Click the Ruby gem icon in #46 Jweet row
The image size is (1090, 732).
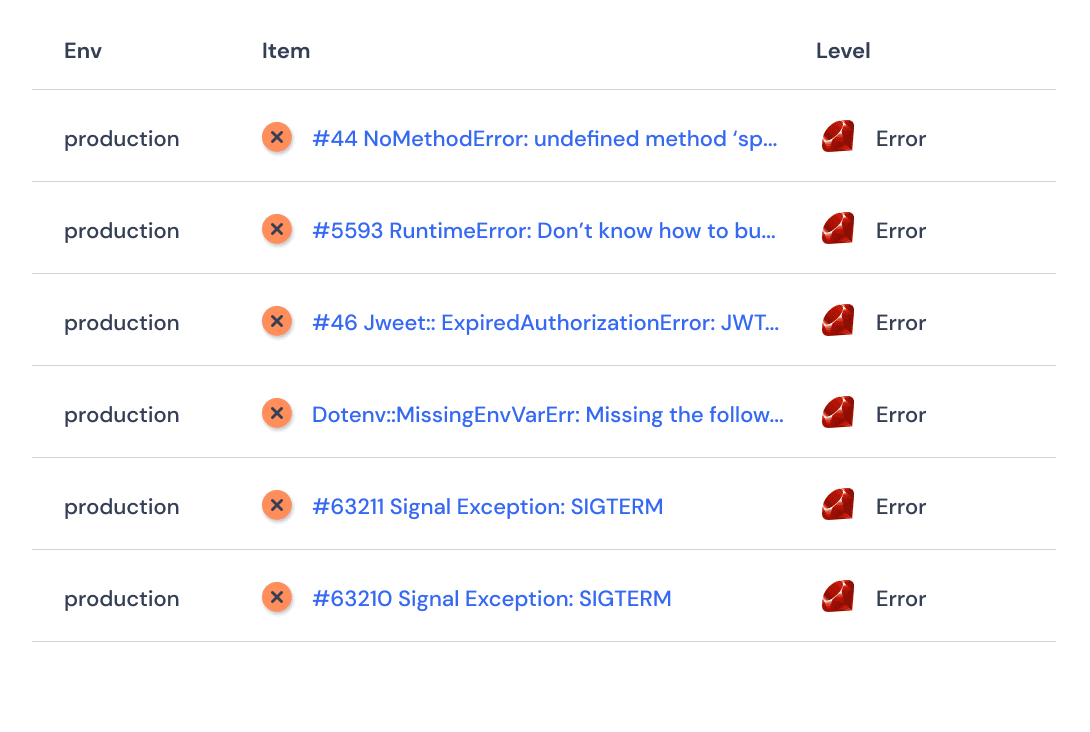[838, 322]
